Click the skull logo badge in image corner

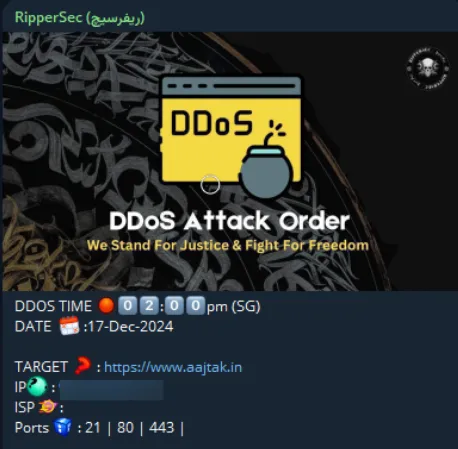(x=428, y=69)
